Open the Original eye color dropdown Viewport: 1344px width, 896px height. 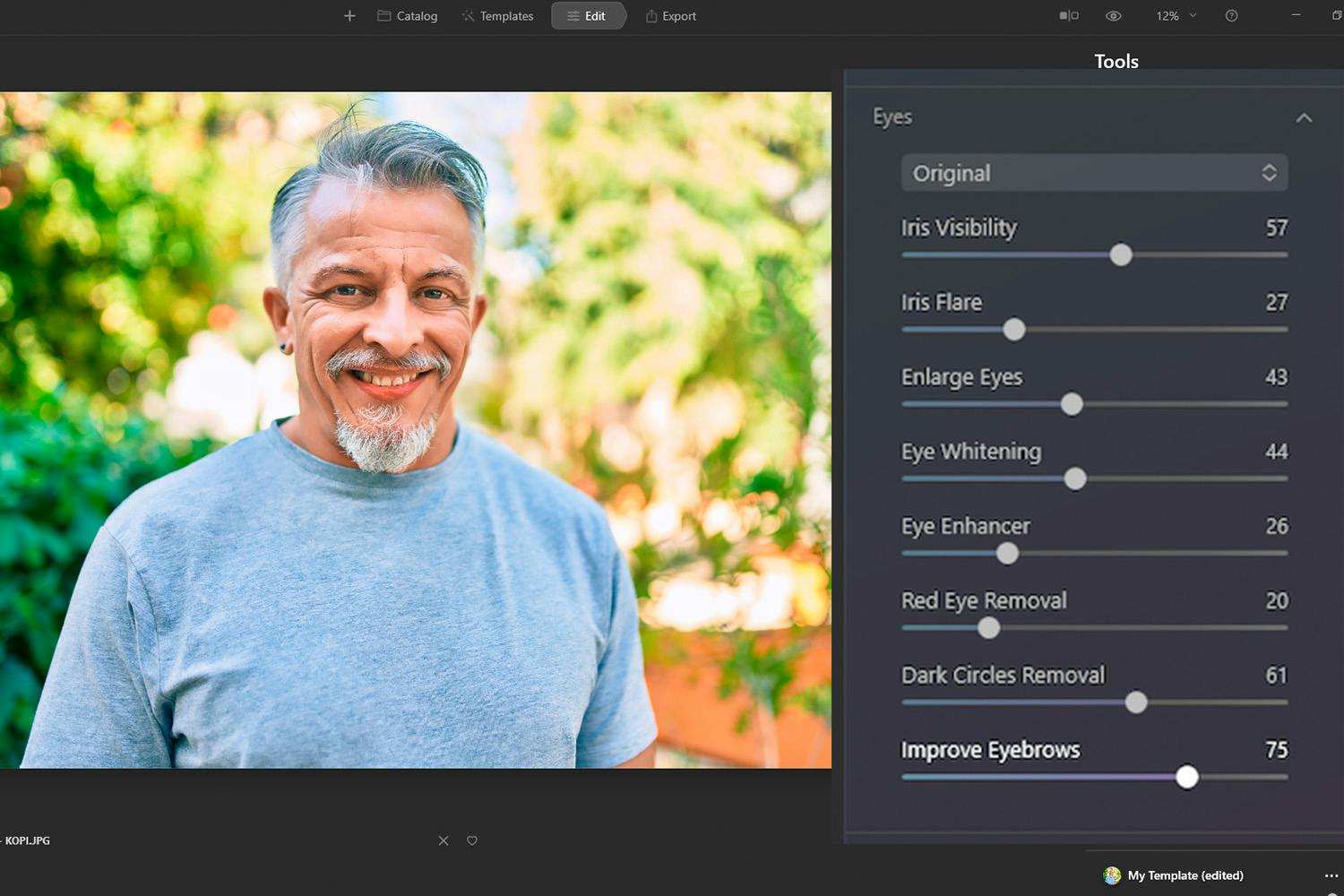(1093, 173)
